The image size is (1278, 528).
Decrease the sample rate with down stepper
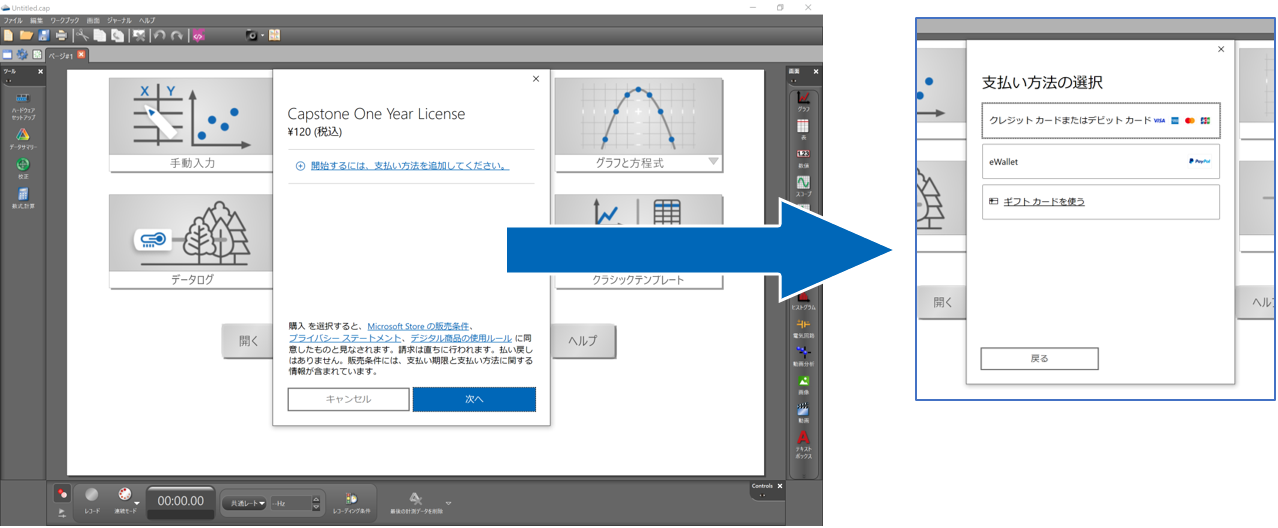tap(316, 507)
